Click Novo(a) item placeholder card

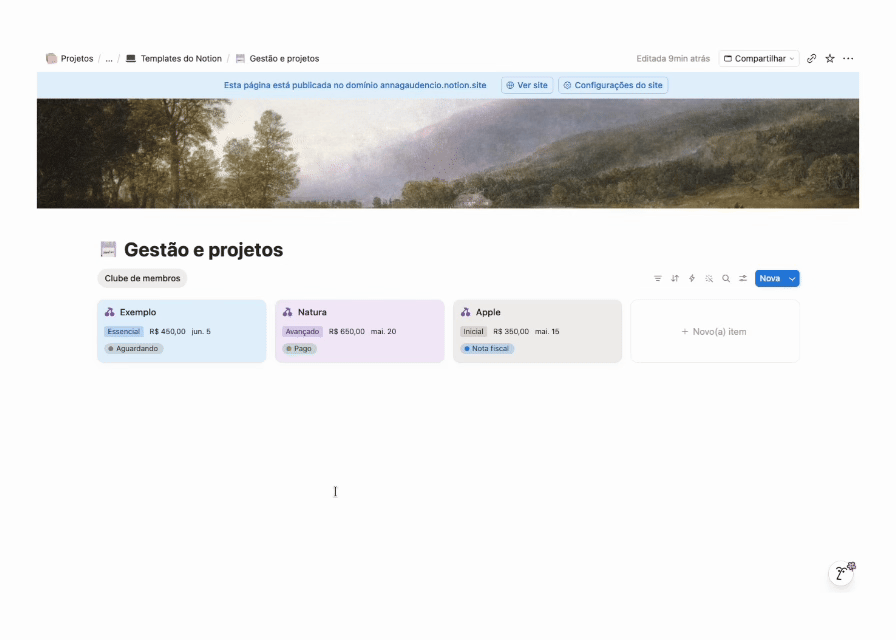coord(714,331)
